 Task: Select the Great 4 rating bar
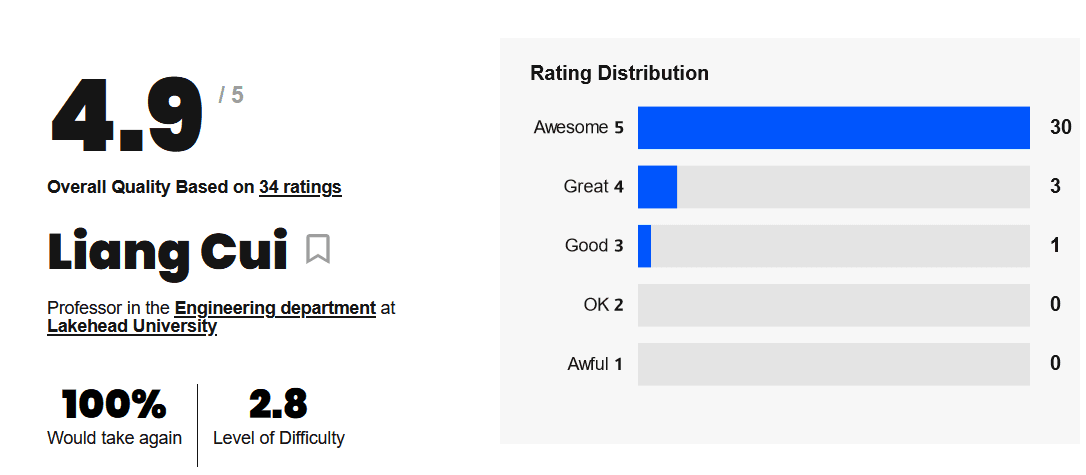(x=833, y=187)
